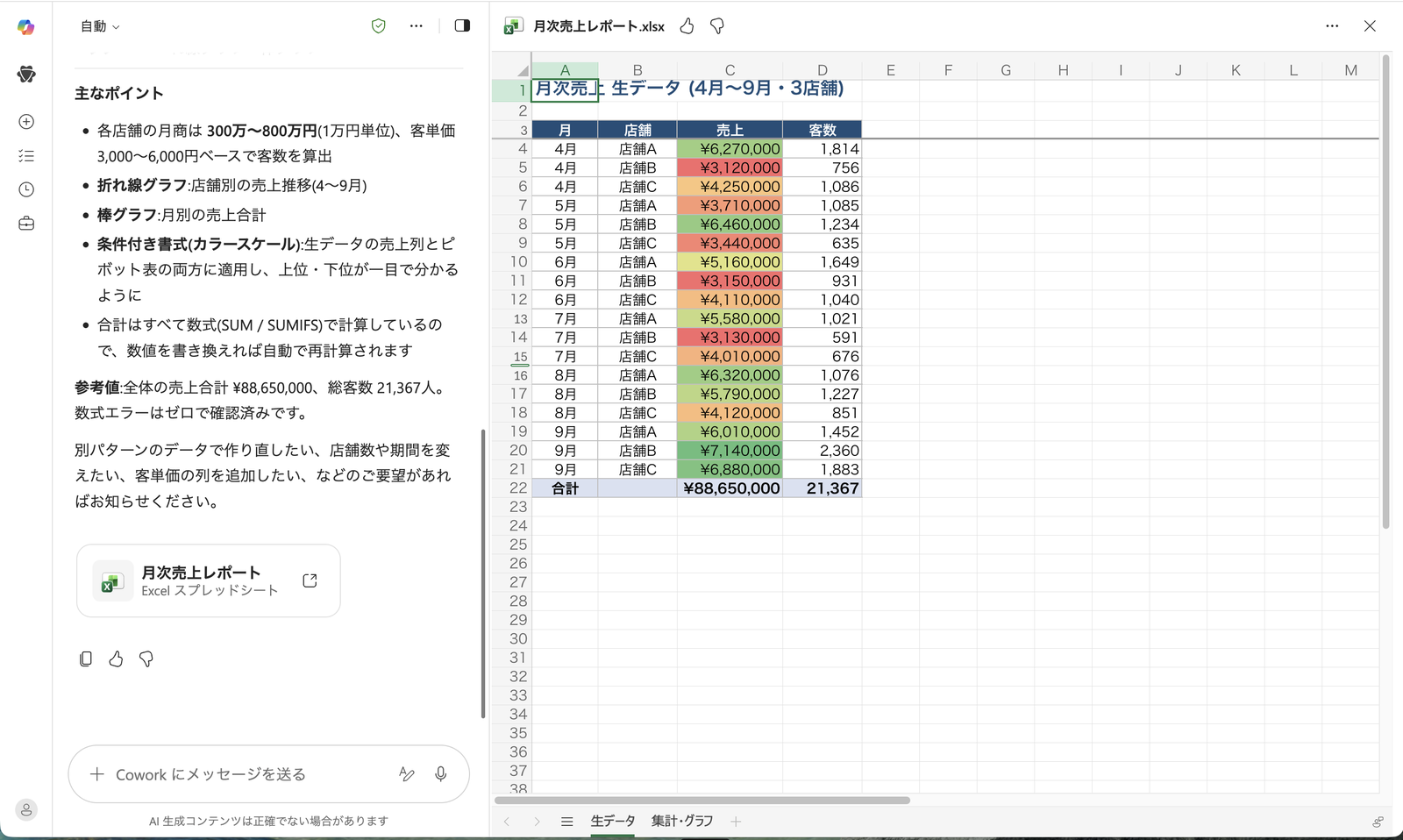
Task: Click the spreadsheet vertical scrollbar
Action: (x=1385, y=292)
